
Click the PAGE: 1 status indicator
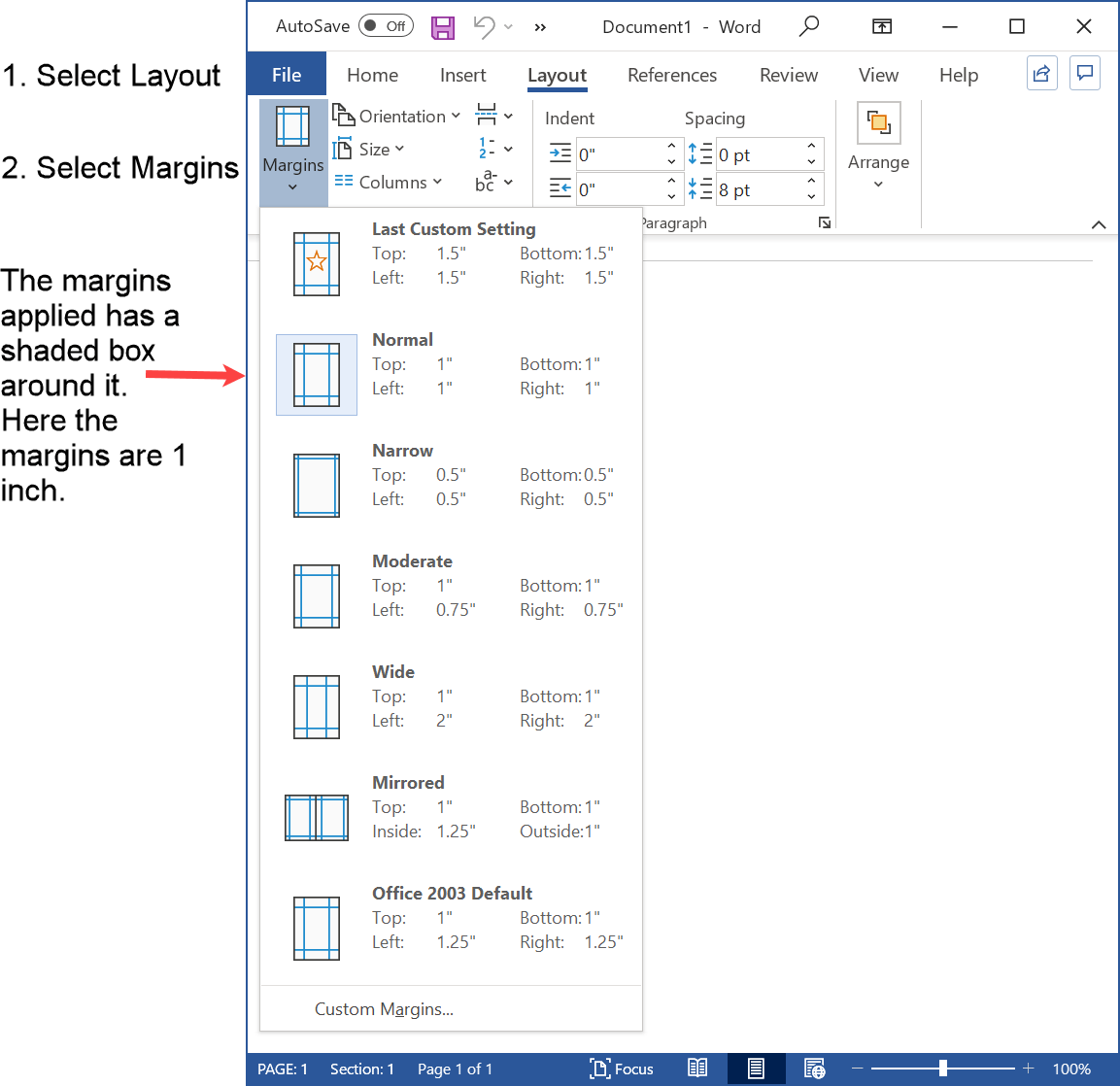click(283, 1069)
